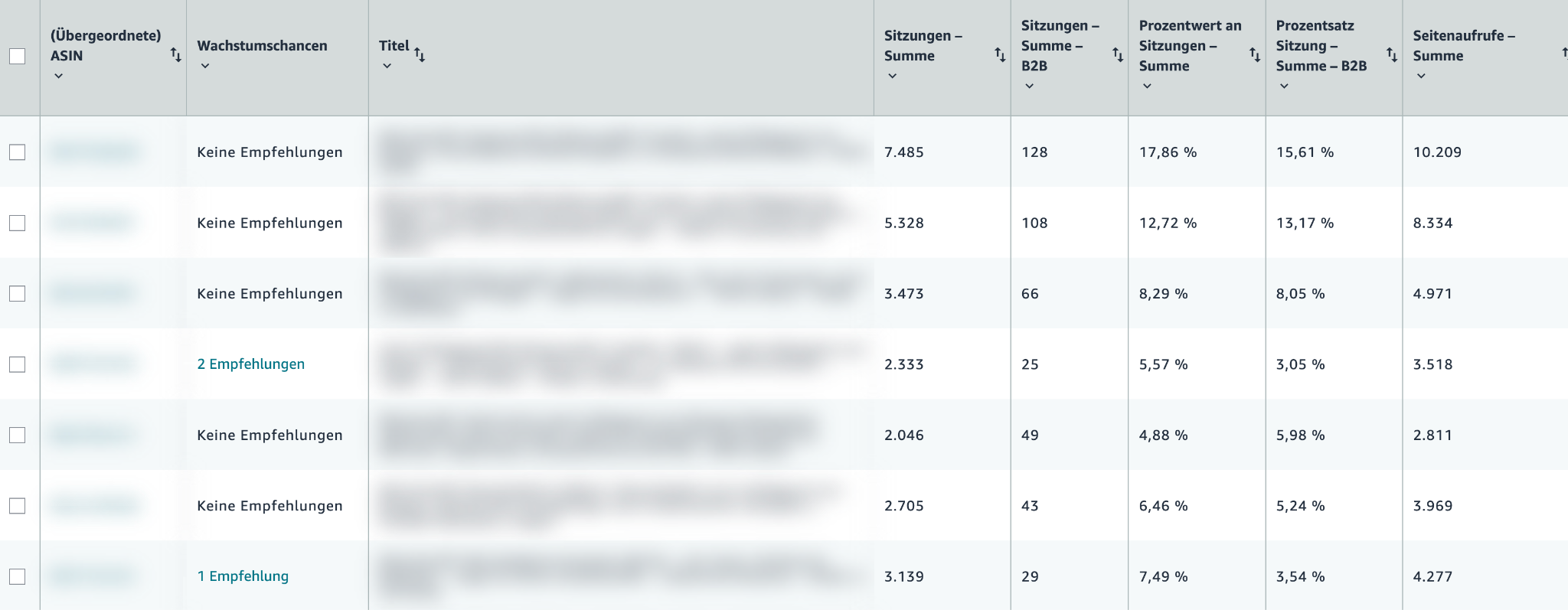Viewport: 1568px width, 610px height.
Task: Expand chevron under (Übergeordnete) ASIN header
Action: (x=58, y=77)
